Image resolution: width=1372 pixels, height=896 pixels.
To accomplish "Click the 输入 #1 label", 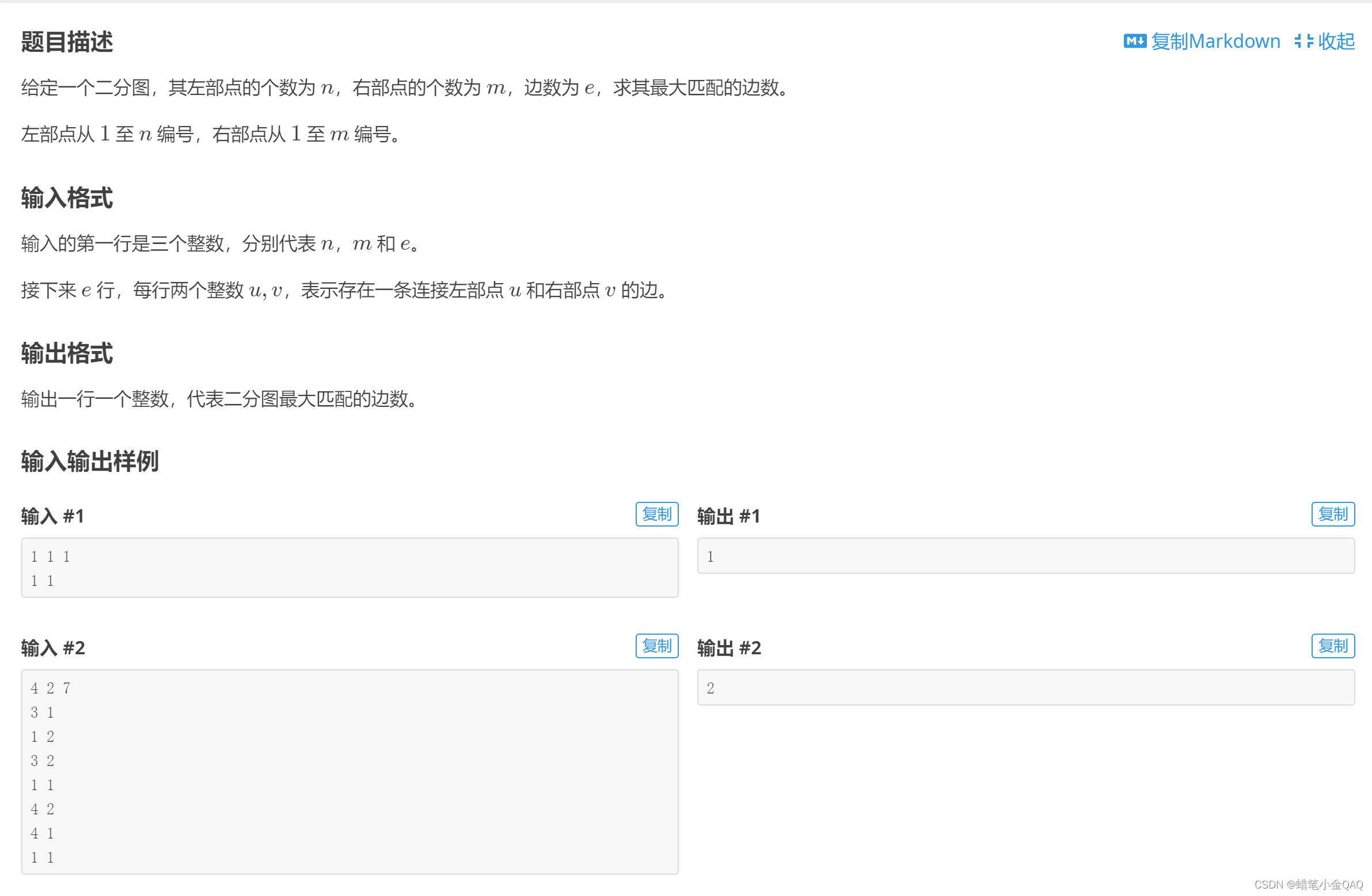I will coord(53,516).
